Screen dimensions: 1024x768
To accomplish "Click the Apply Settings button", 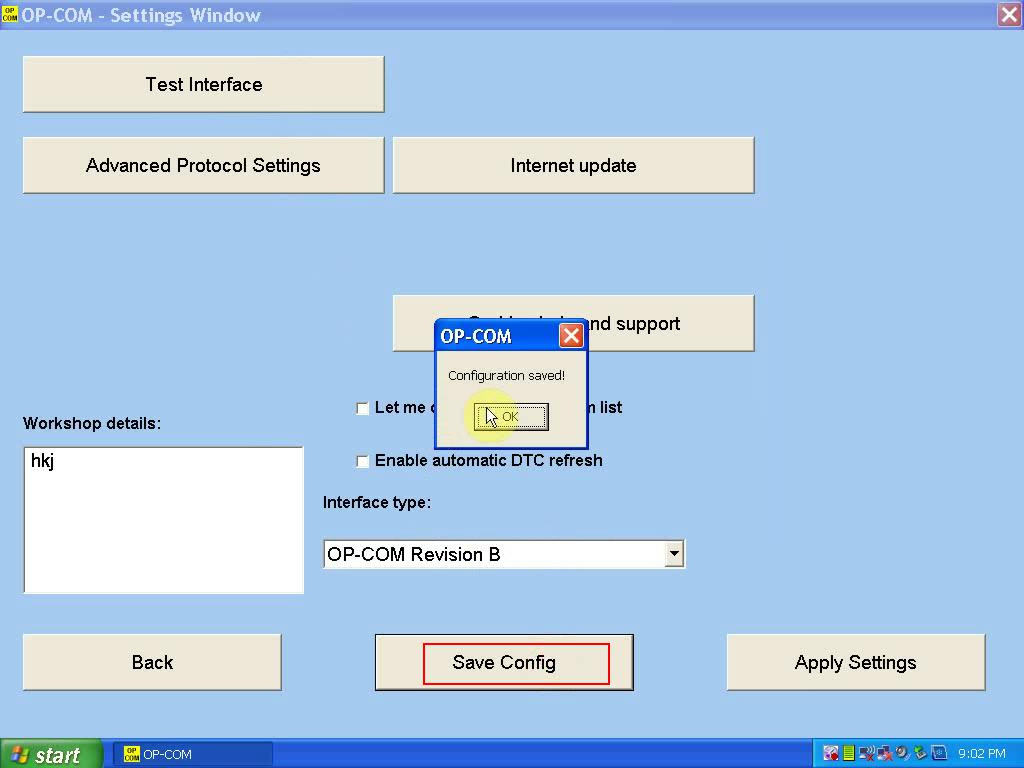I will (x=856, y=662).
